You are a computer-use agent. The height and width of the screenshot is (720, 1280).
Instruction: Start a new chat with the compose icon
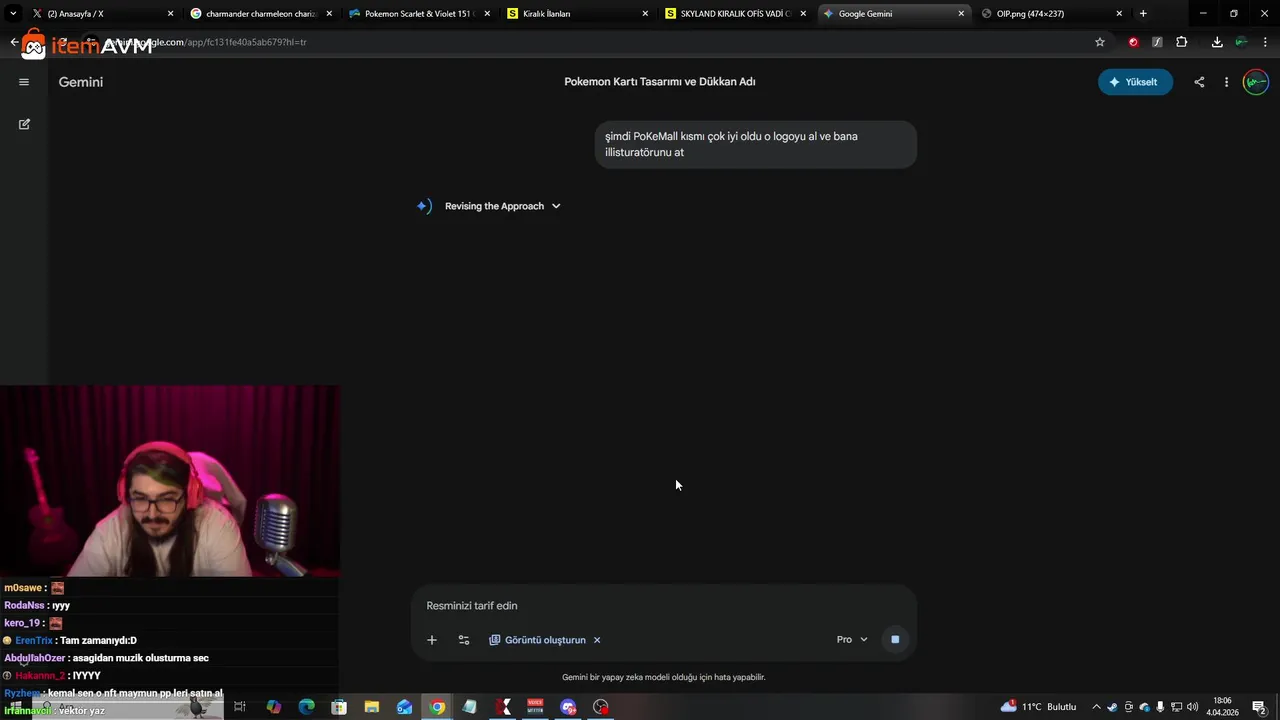pyautogui.click(x=24, y=124)
